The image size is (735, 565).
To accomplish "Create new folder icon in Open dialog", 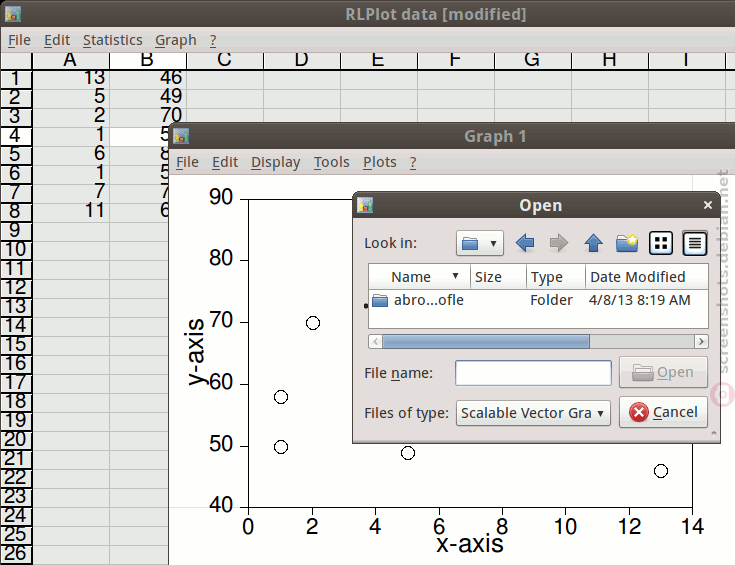I will 627,243.
